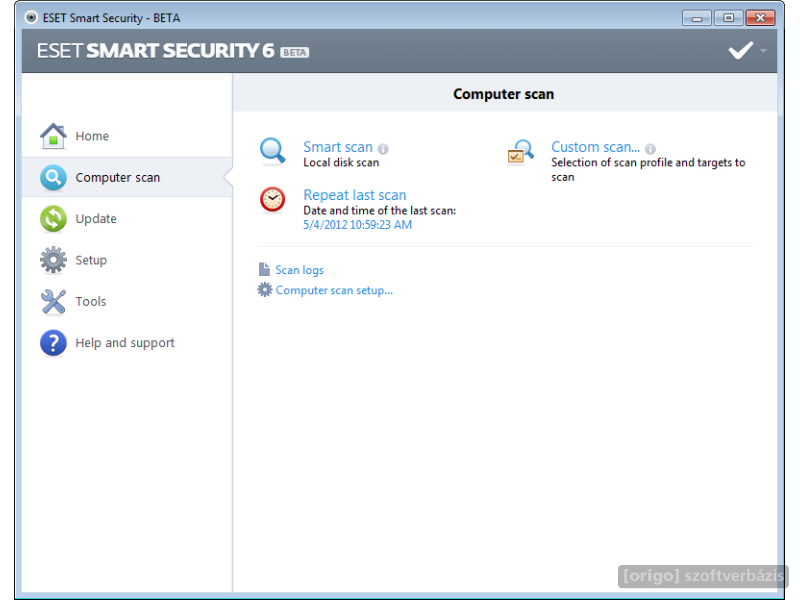
Task: Open the Home section
Action: pyautogui.click(x=92, y=136)
